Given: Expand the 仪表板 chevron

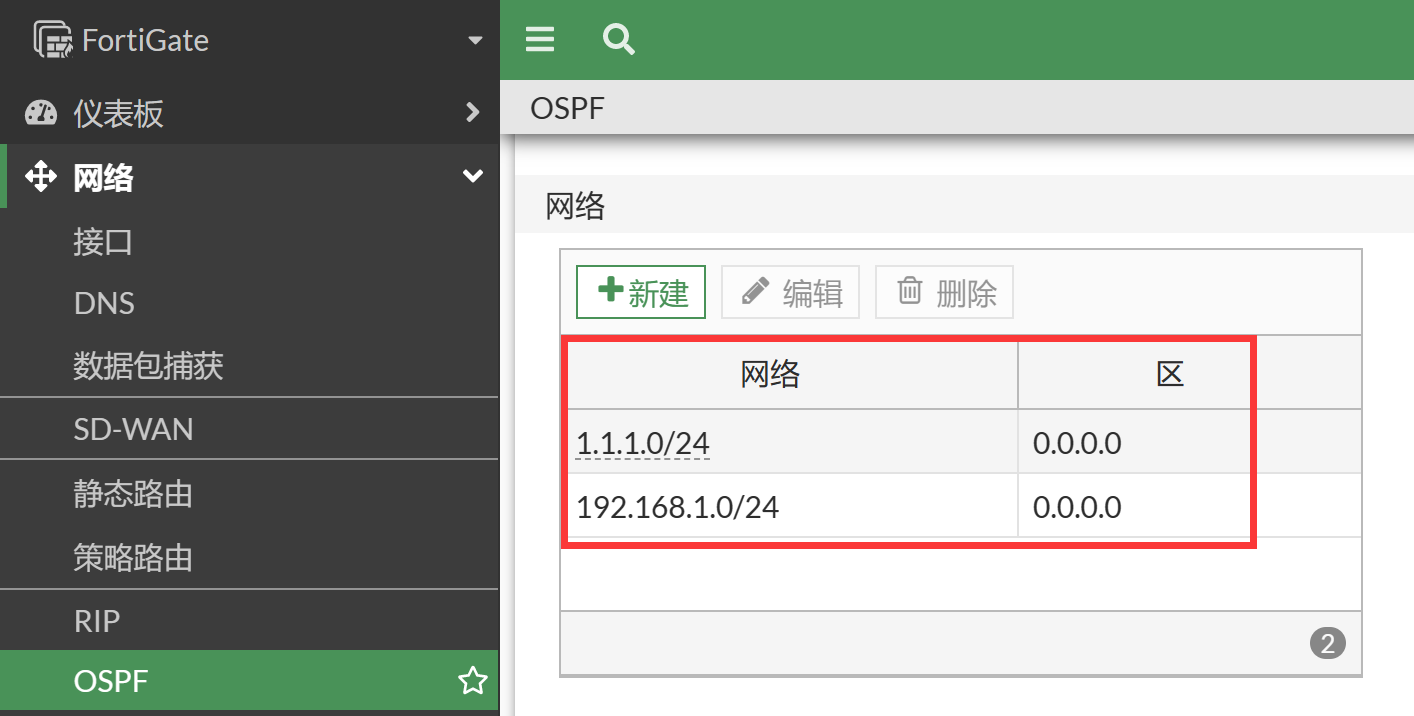Looking at the screenshot, I should 473,113.
